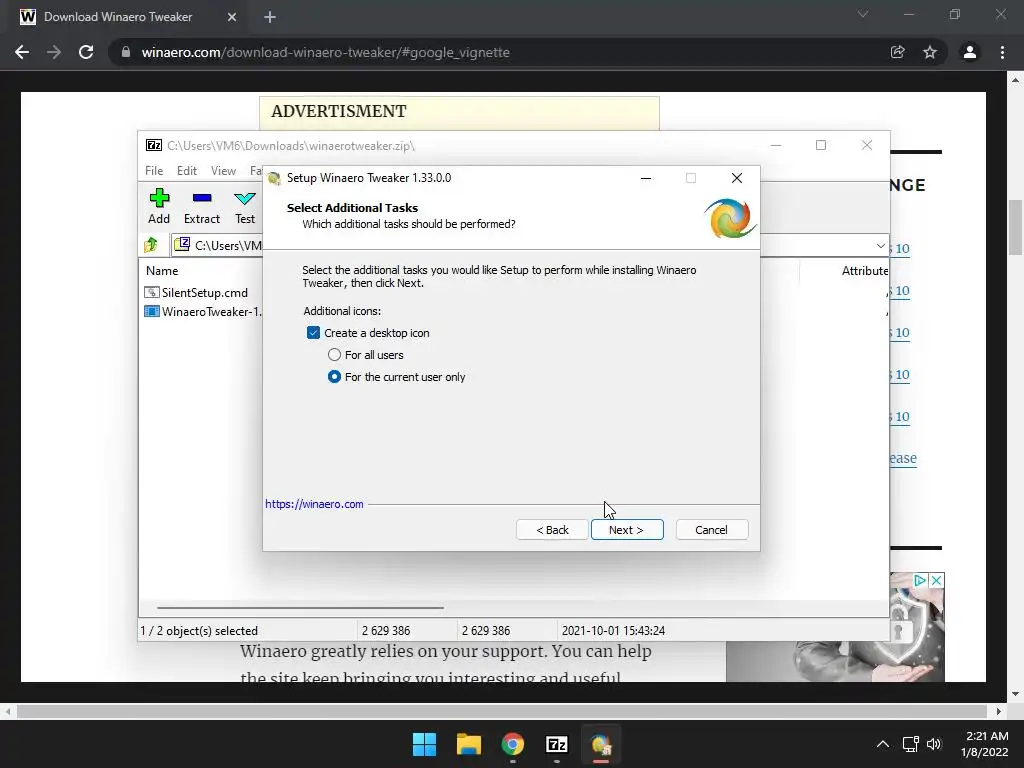This screenshot has width=1024, height=768.
Task: Click the Attributes column header in 7-Zip
Action: [865, 270]
